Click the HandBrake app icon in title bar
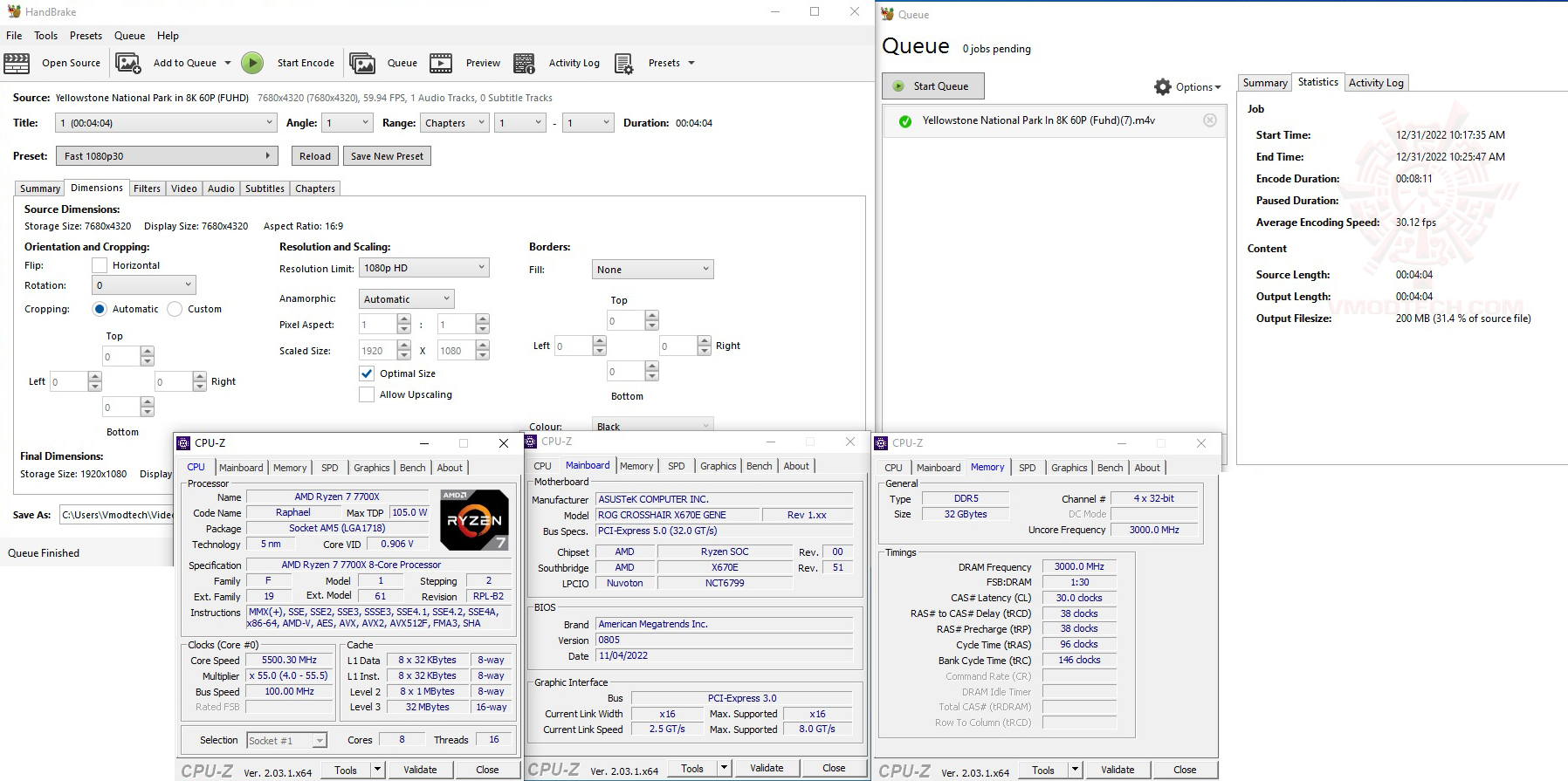 coord(14,11)
